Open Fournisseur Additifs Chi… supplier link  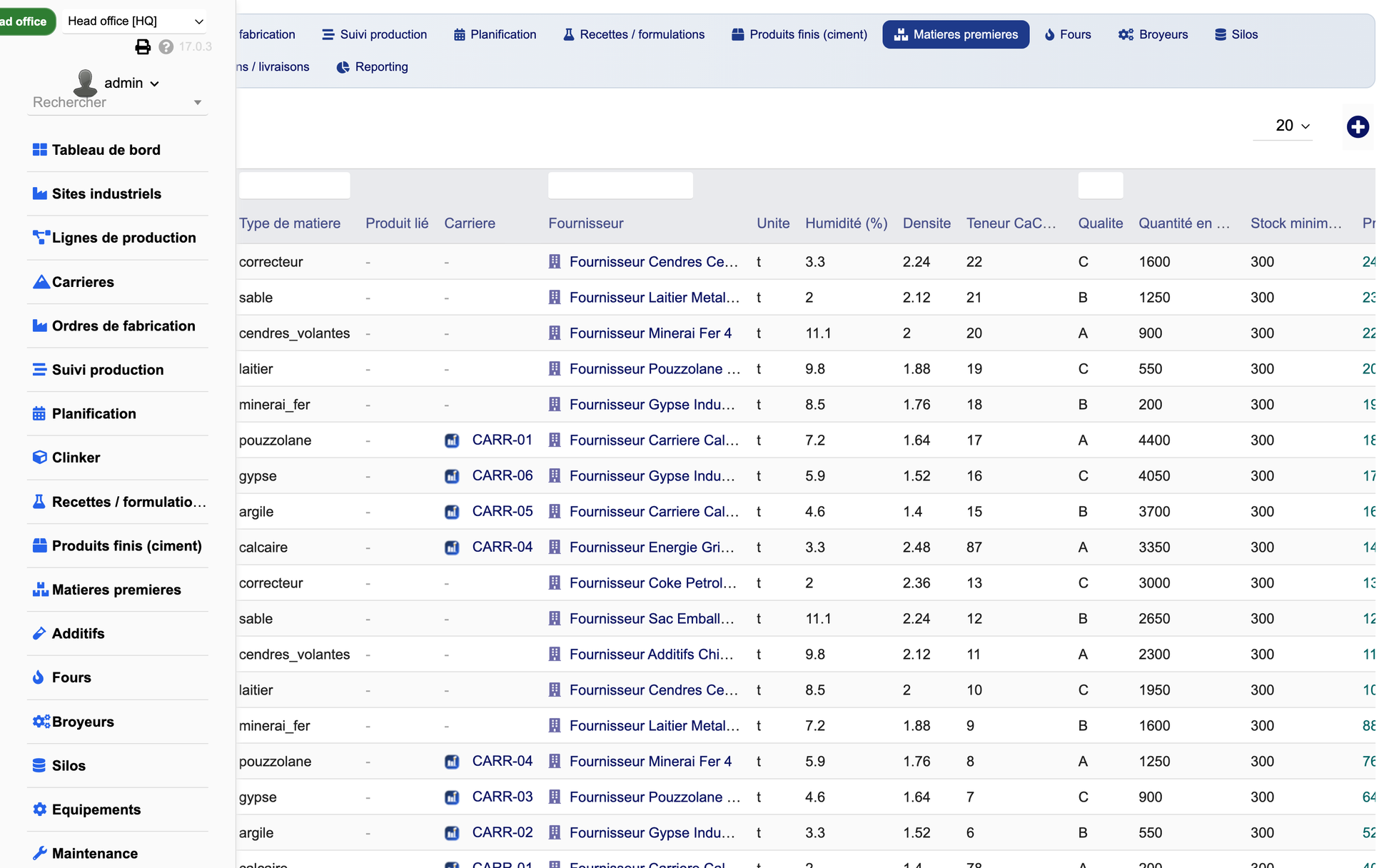[652, 655]
